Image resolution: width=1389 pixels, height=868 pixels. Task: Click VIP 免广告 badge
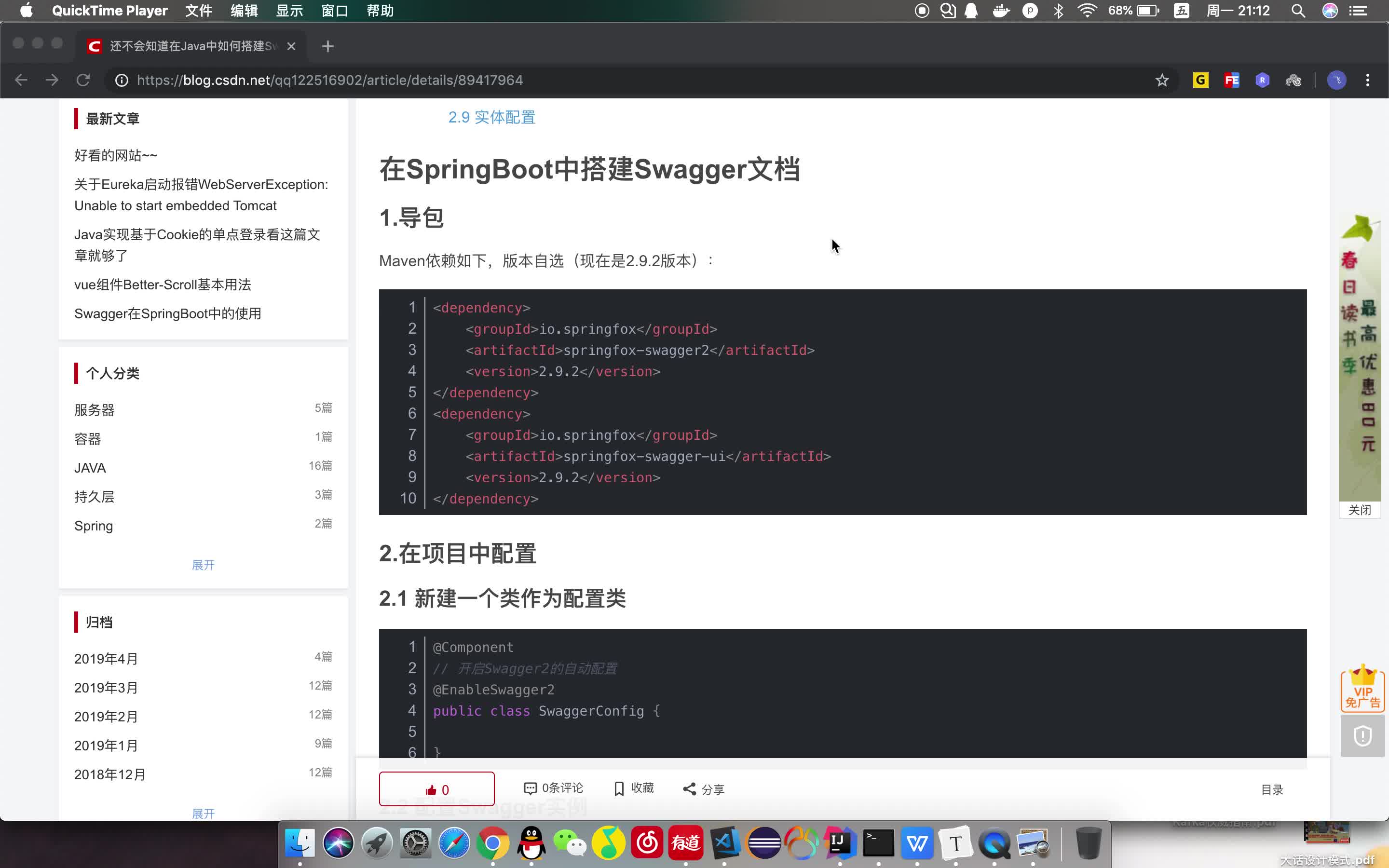pyautogui.click(x=1362, y=688)
